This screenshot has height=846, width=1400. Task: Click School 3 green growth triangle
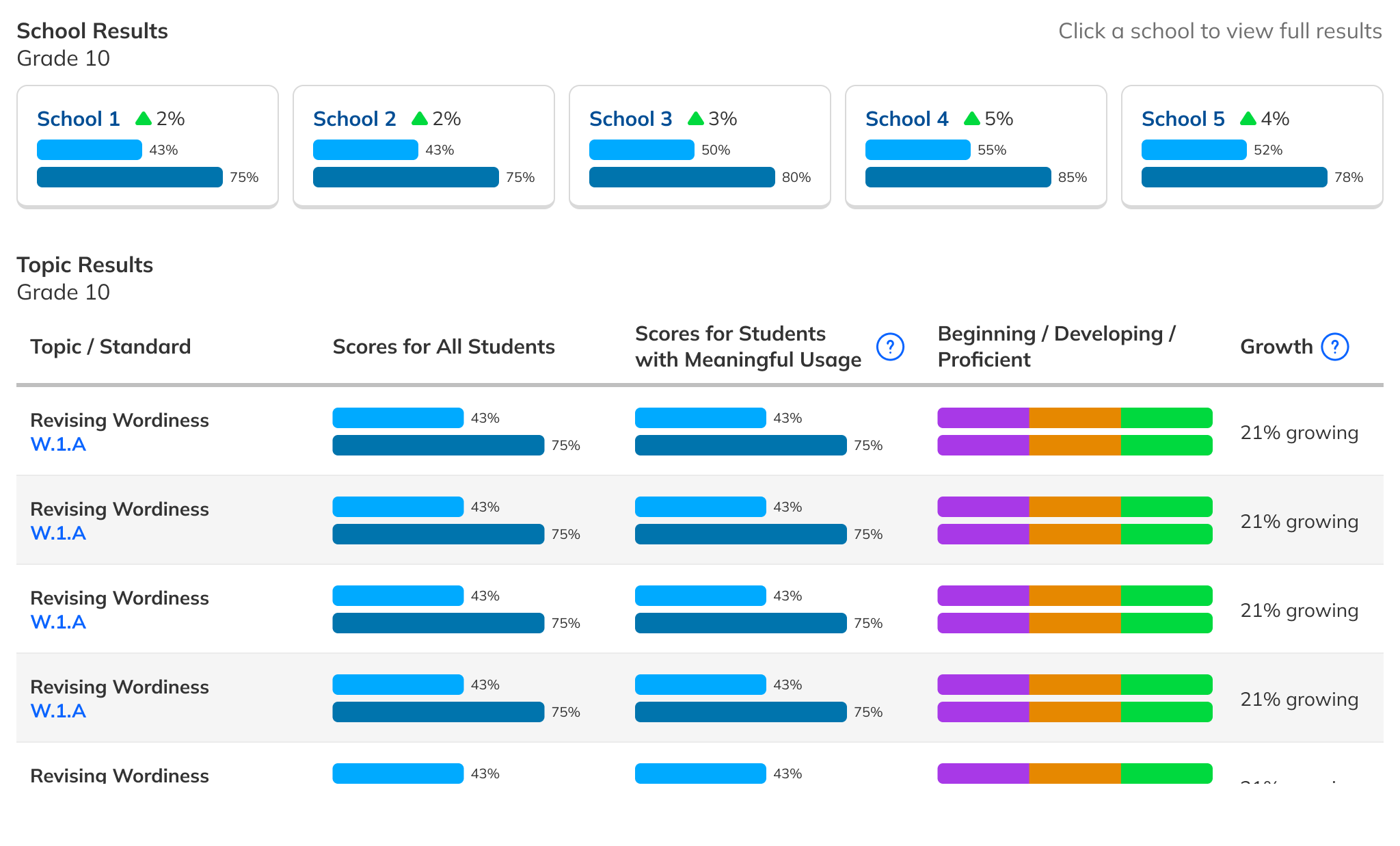(696, 119)
